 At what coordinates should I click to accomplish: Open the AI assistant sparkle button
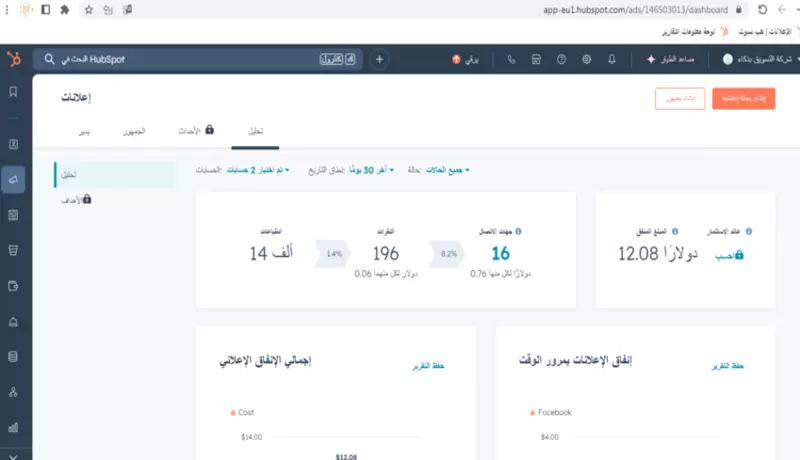[x=670, y=60]
